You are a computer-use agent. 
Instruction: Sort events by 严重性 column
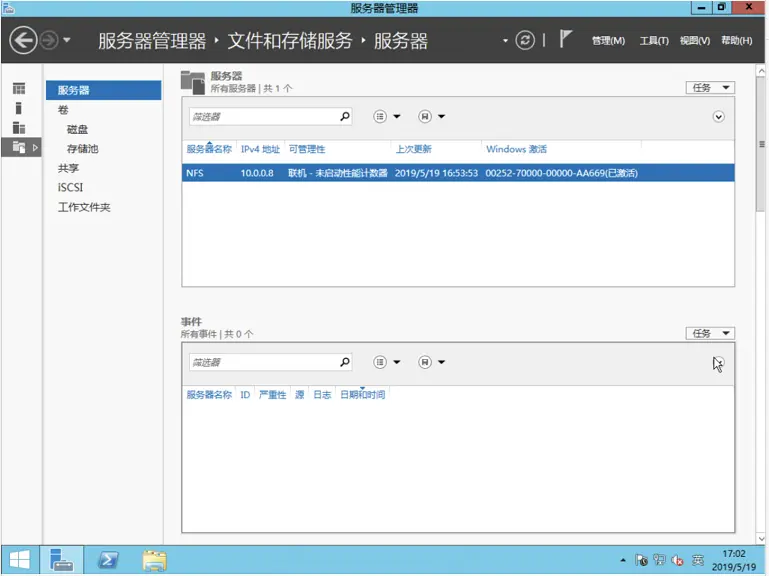273,395
